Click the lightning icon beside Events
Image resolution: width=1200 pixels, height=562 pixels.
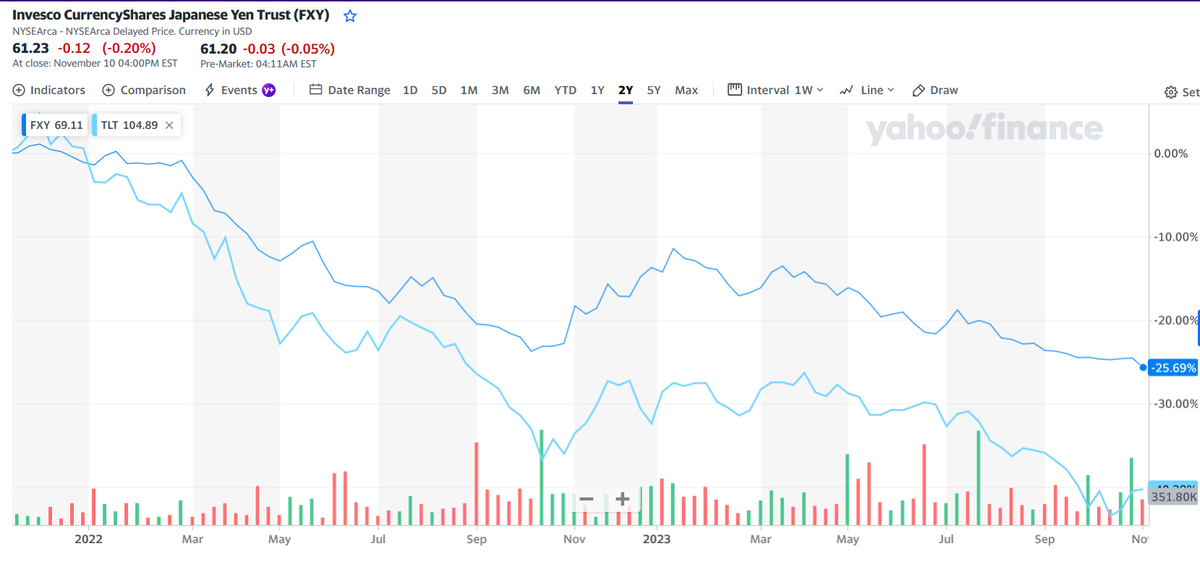click(x=209, y=90)
